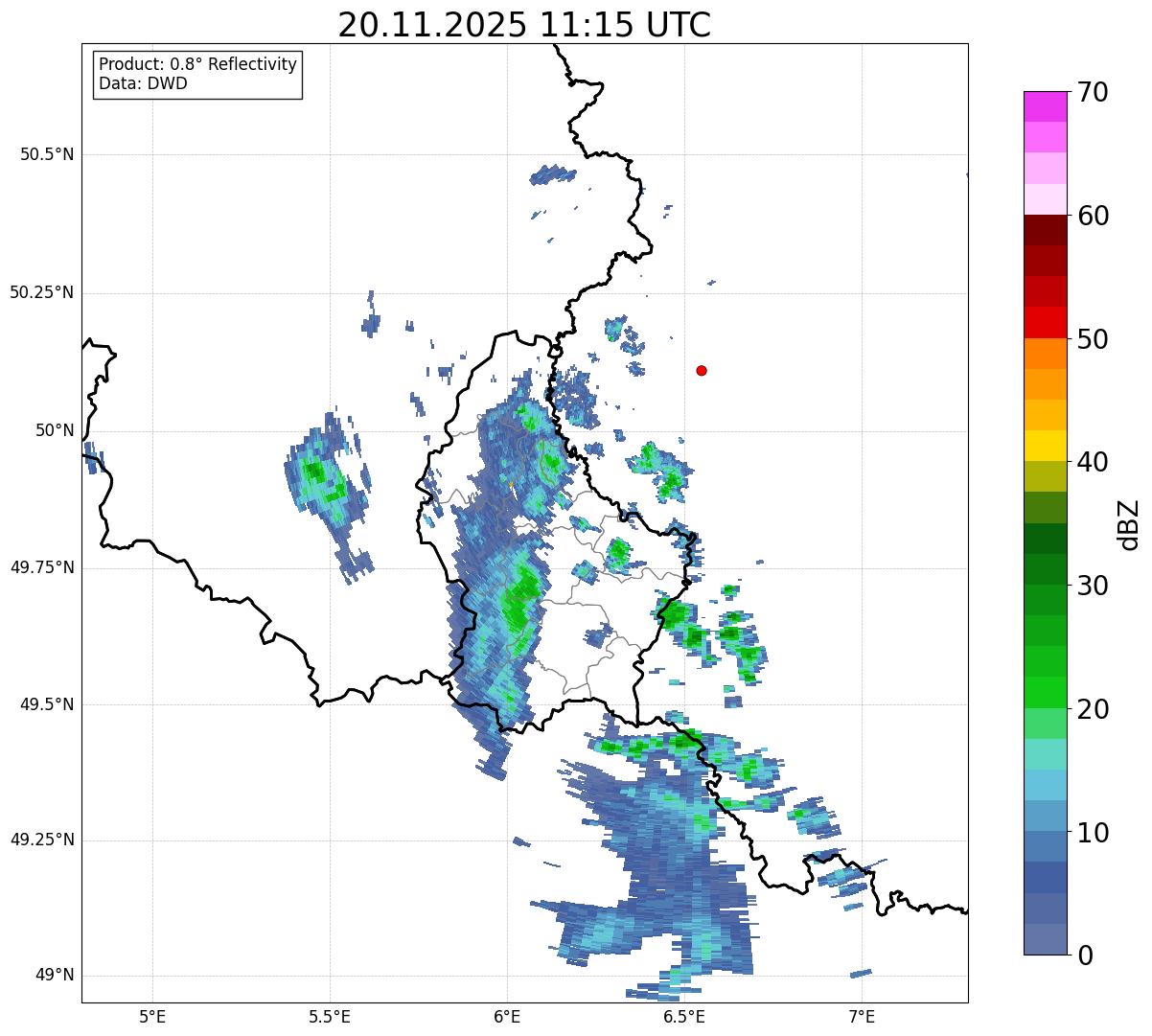
Task: Click the 49.75°N latitude label
Action: tap(41, 567)
